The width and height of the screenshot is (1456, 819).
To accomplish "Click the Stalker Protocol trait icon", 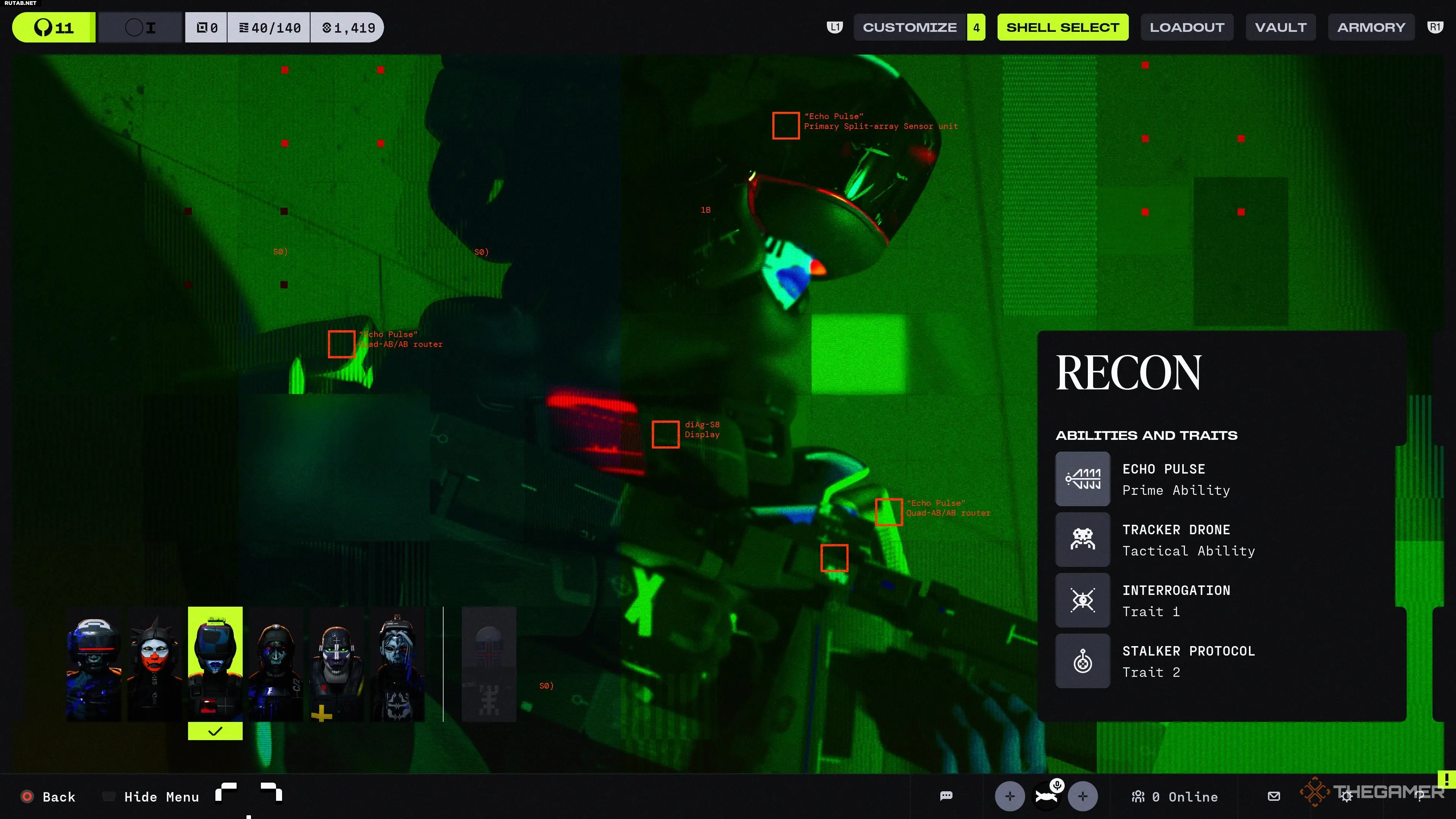I will 1083,661.
